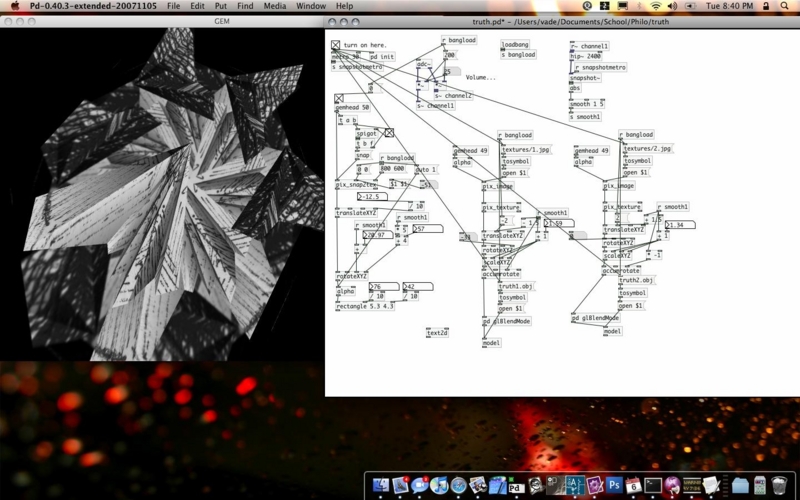Toggle the 'turn on here.' checkbox
This screenshot has height=500, width=800.
tap(335, 45)
